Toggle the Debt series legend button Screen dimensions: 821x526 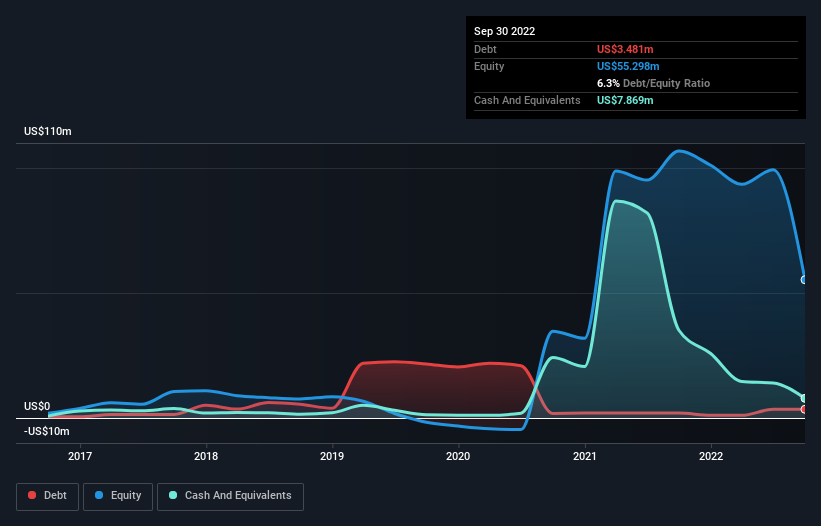point(48,496)
